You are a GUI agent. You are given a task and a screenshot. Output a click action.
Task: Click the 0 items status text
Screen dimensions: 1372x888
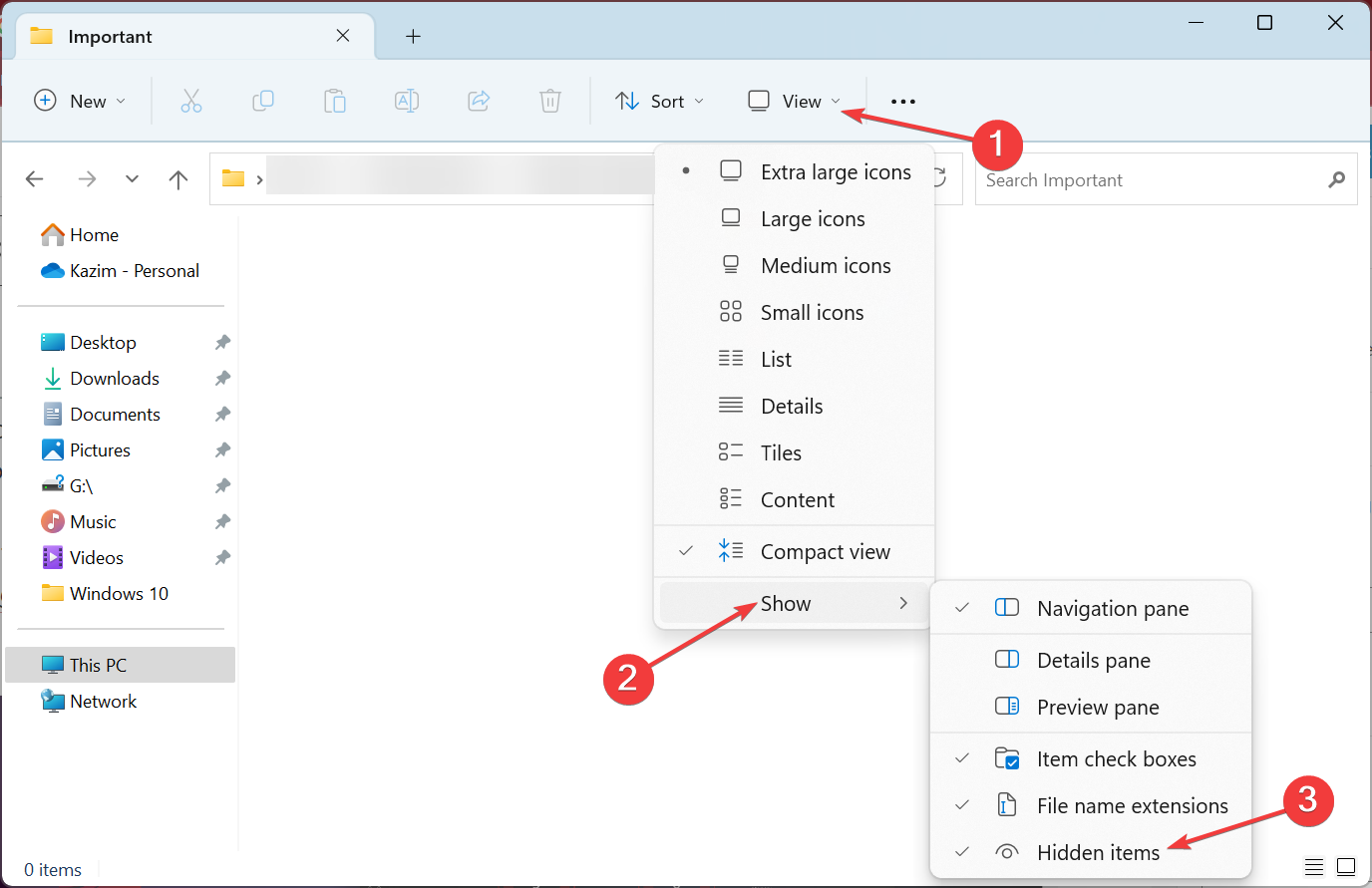click(x=53, y=870)
